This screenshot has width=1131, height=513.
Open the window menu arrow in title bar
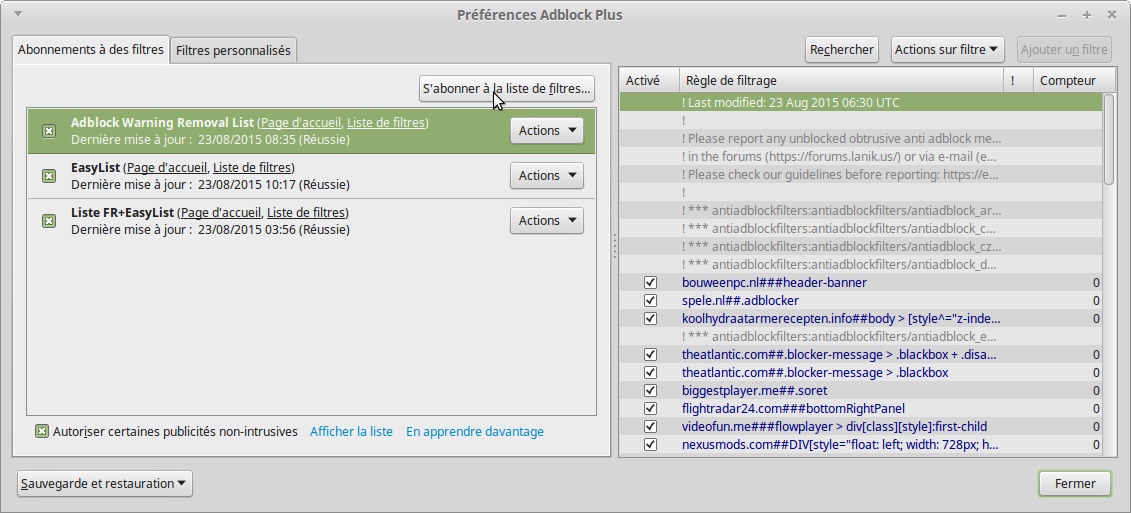(17, 14)
